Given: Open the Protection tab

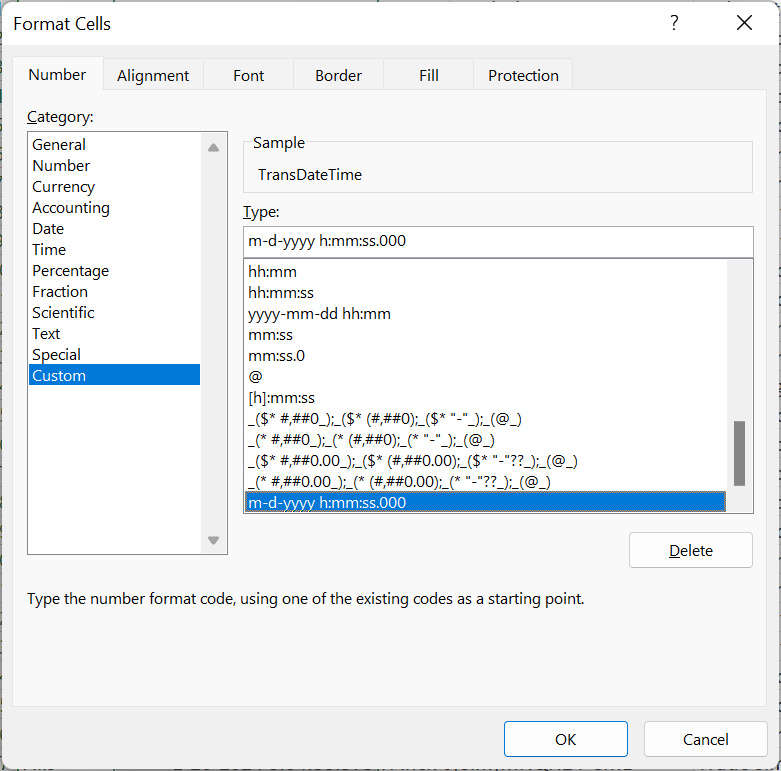Looking at the screenshot, I should pyautogui.click(x=523, y=75).
